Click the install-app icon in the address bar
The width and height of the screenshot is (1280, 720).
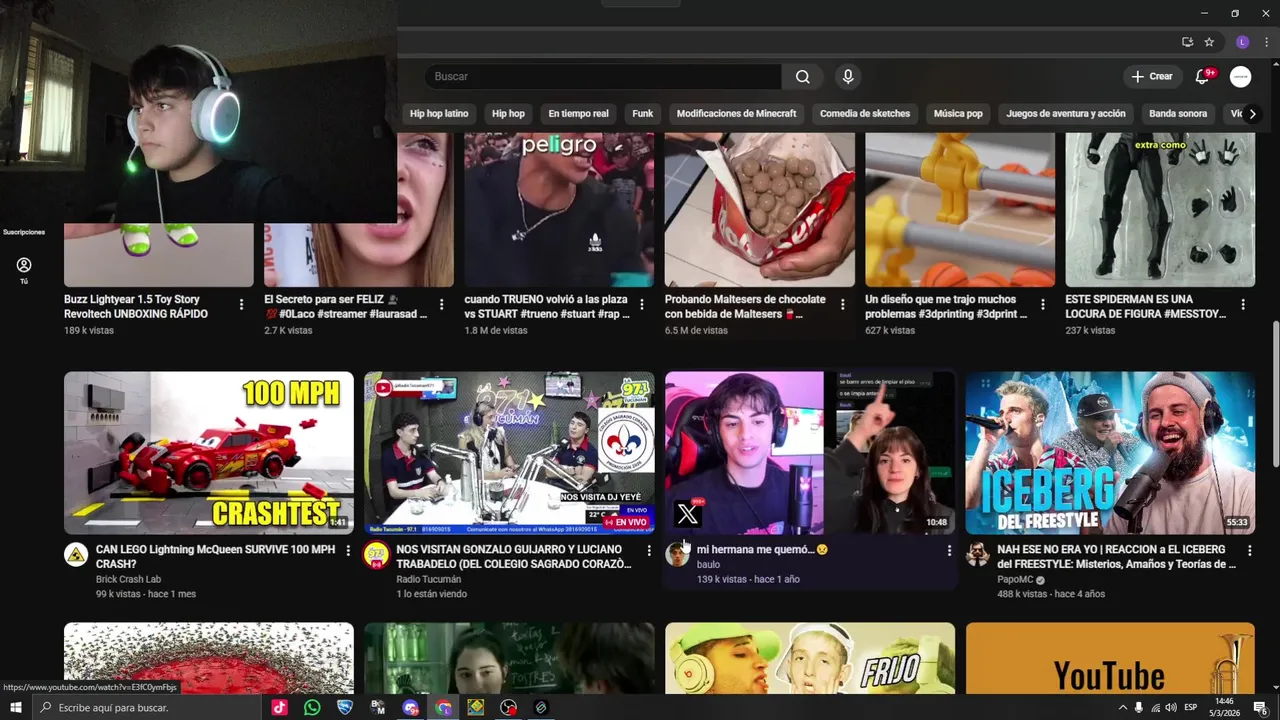click(x=1187, y=42)
